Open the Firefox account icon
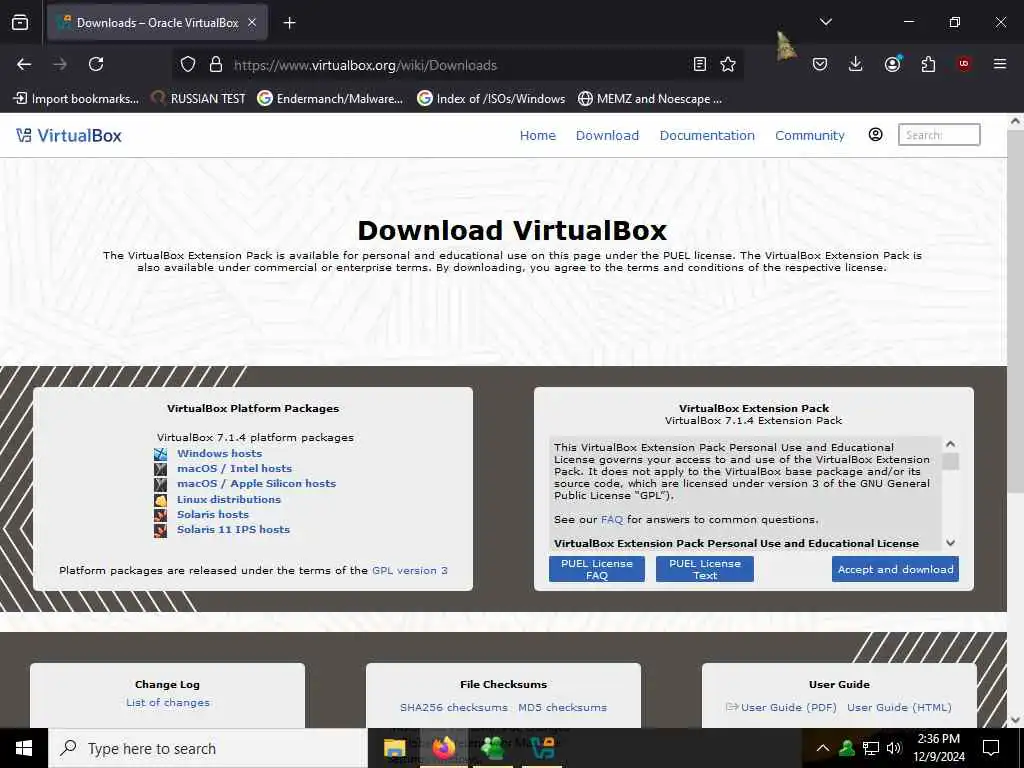This screenshot has width=1024, height=768. click(892, 64)
